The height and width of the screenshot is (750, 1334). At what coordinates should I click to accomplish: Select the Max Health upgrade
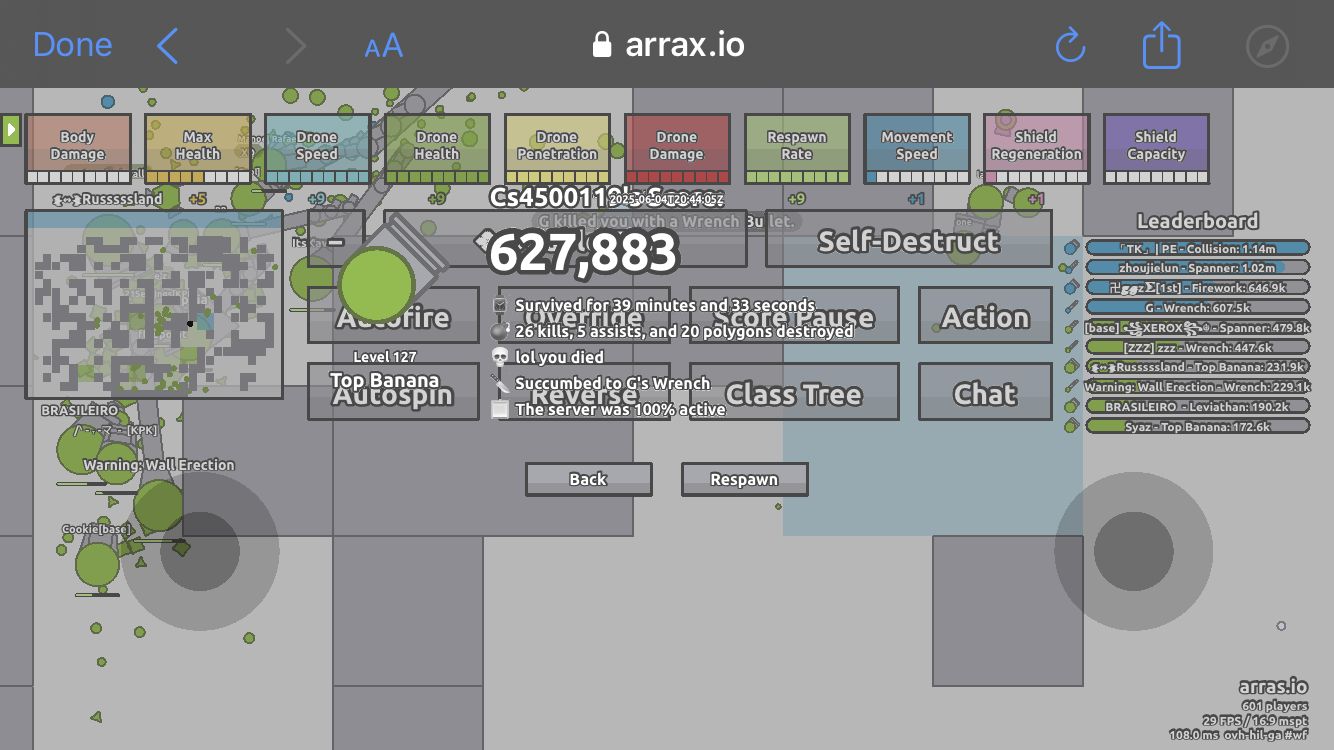(x=198, y=149)
